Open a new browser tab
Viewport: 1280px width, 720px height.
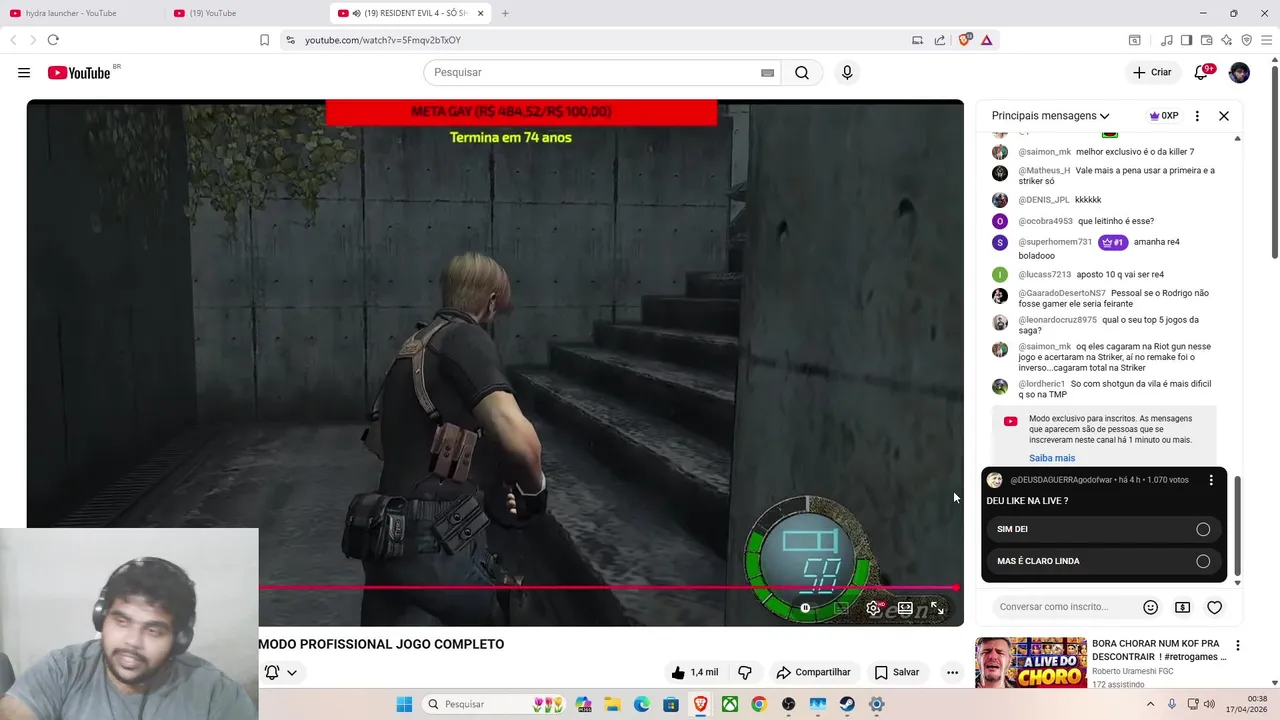click(x=505, y=13)
